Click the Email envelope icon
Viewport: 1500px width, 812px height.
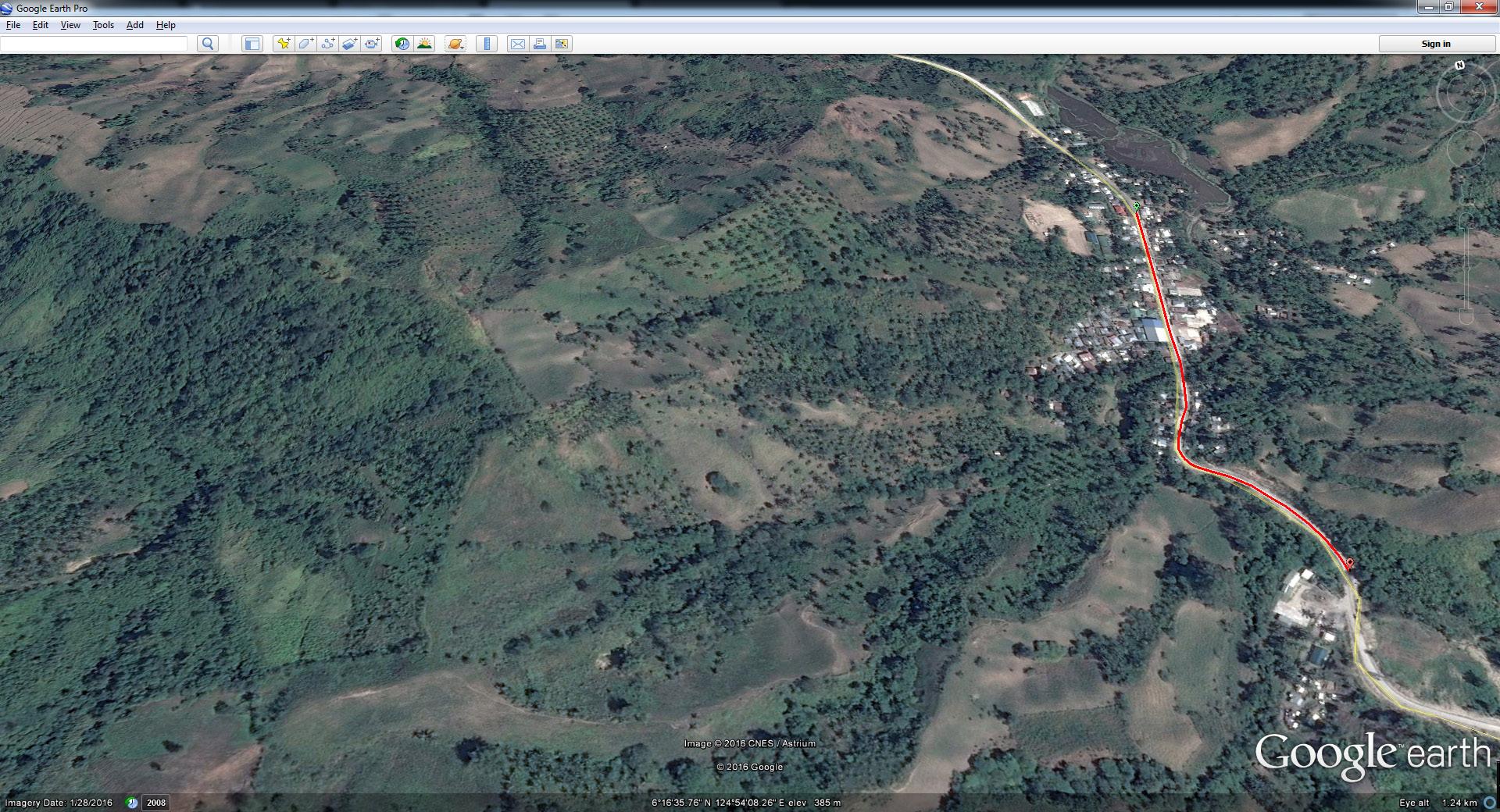coord(517,44)
